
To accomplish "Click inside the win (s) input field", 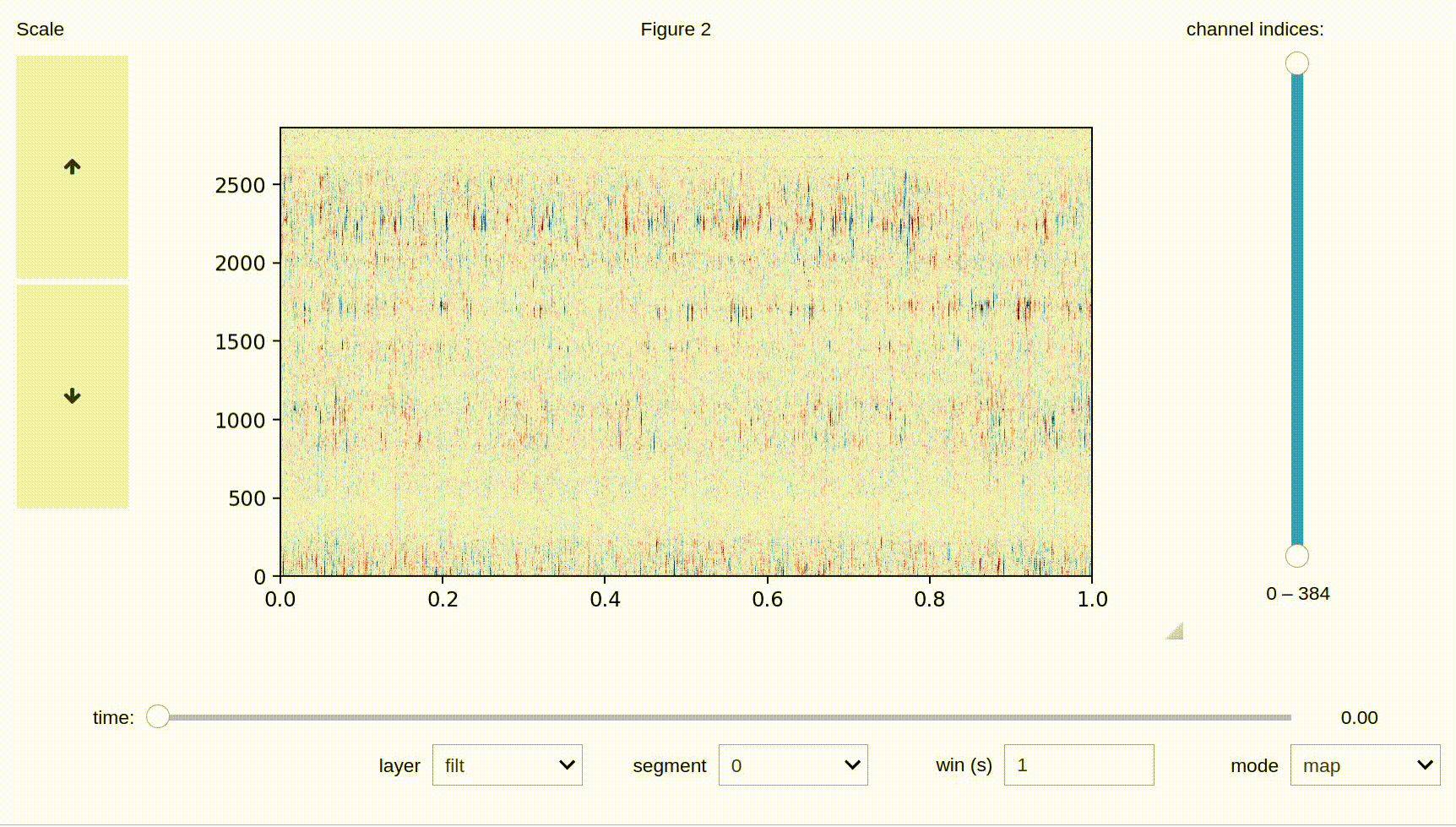I will pos(1078,764).
